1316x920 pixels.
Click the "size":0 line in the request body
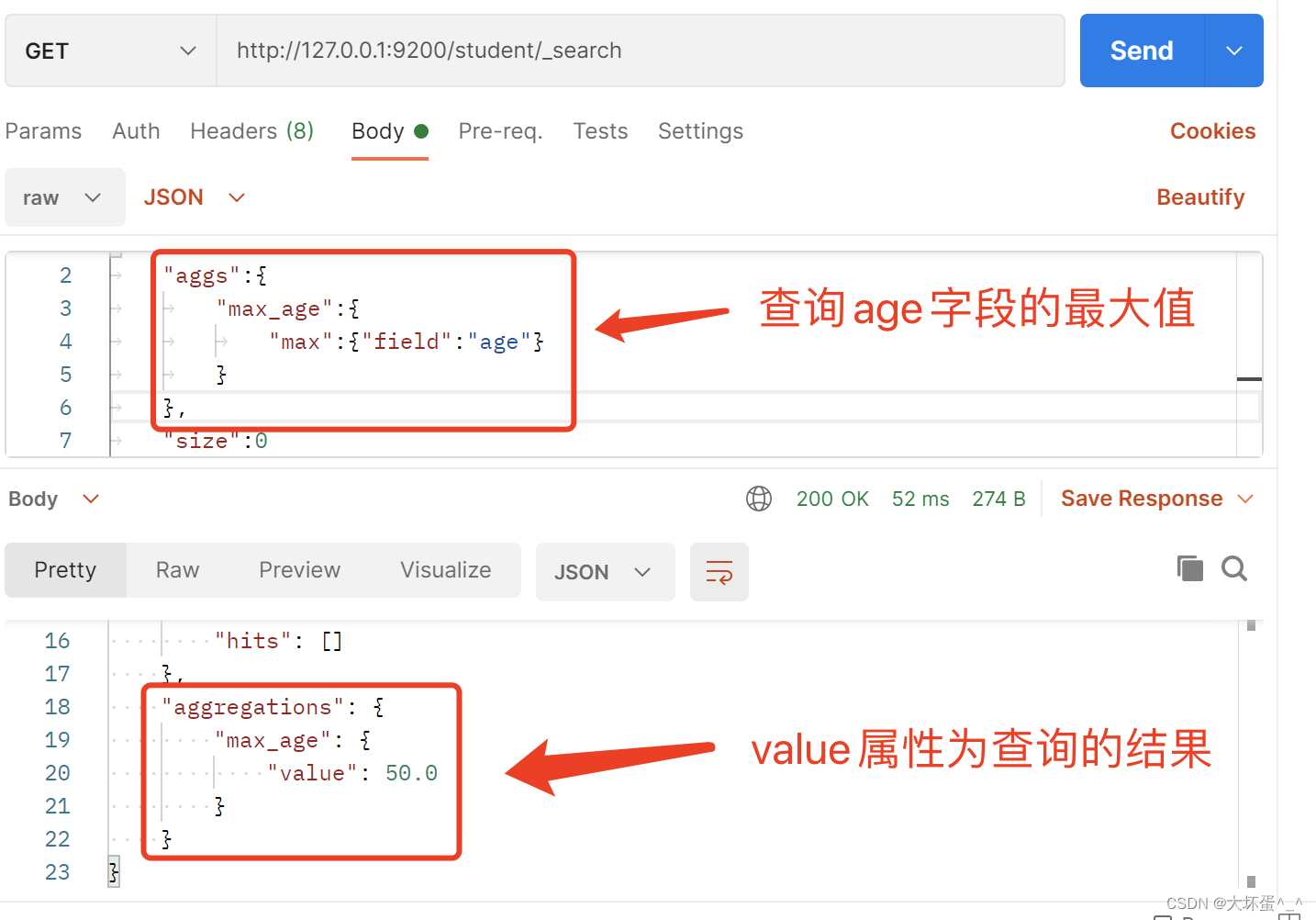coord(216,441)
